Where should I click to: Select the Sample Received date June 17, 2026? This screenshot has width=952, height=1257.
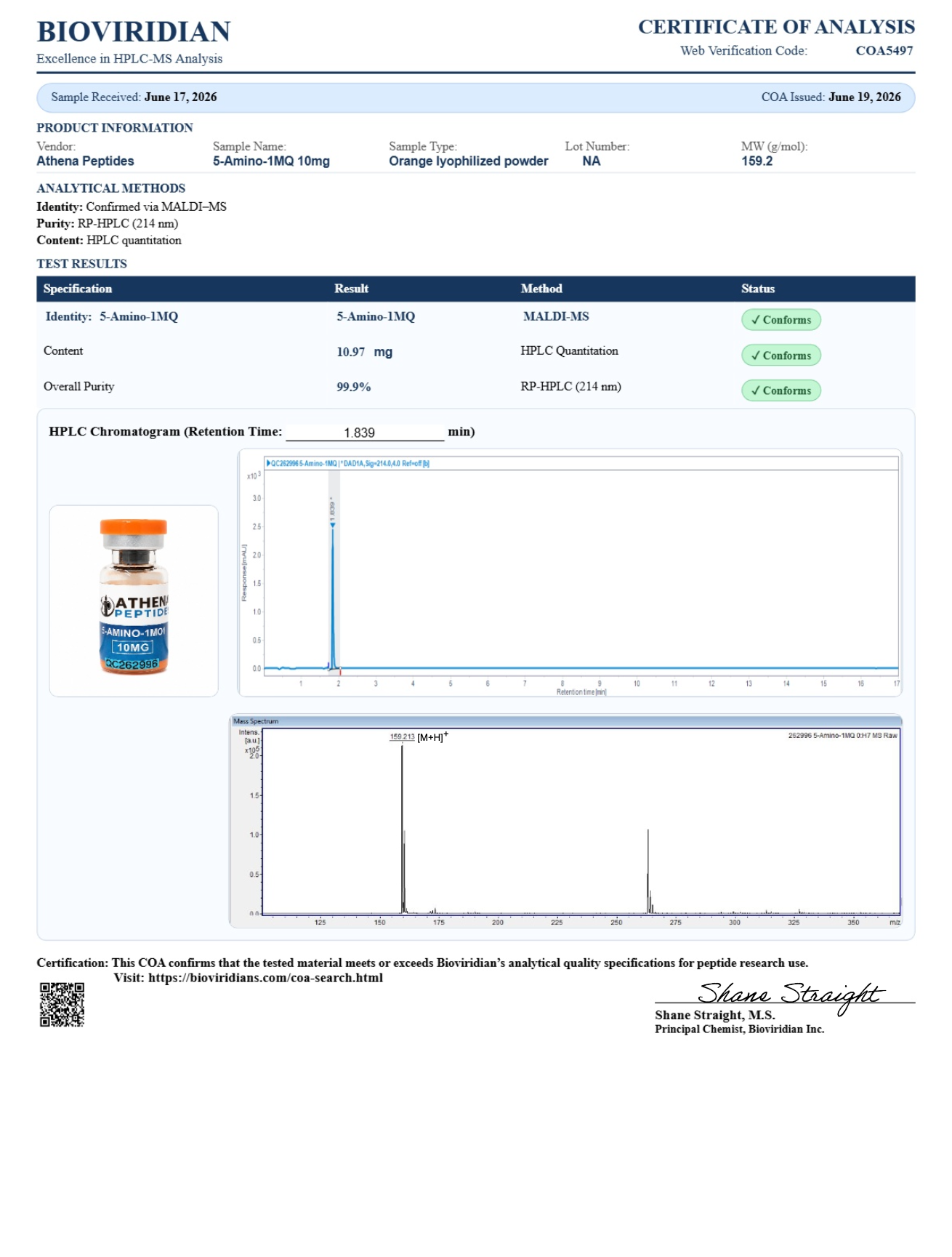180,97
